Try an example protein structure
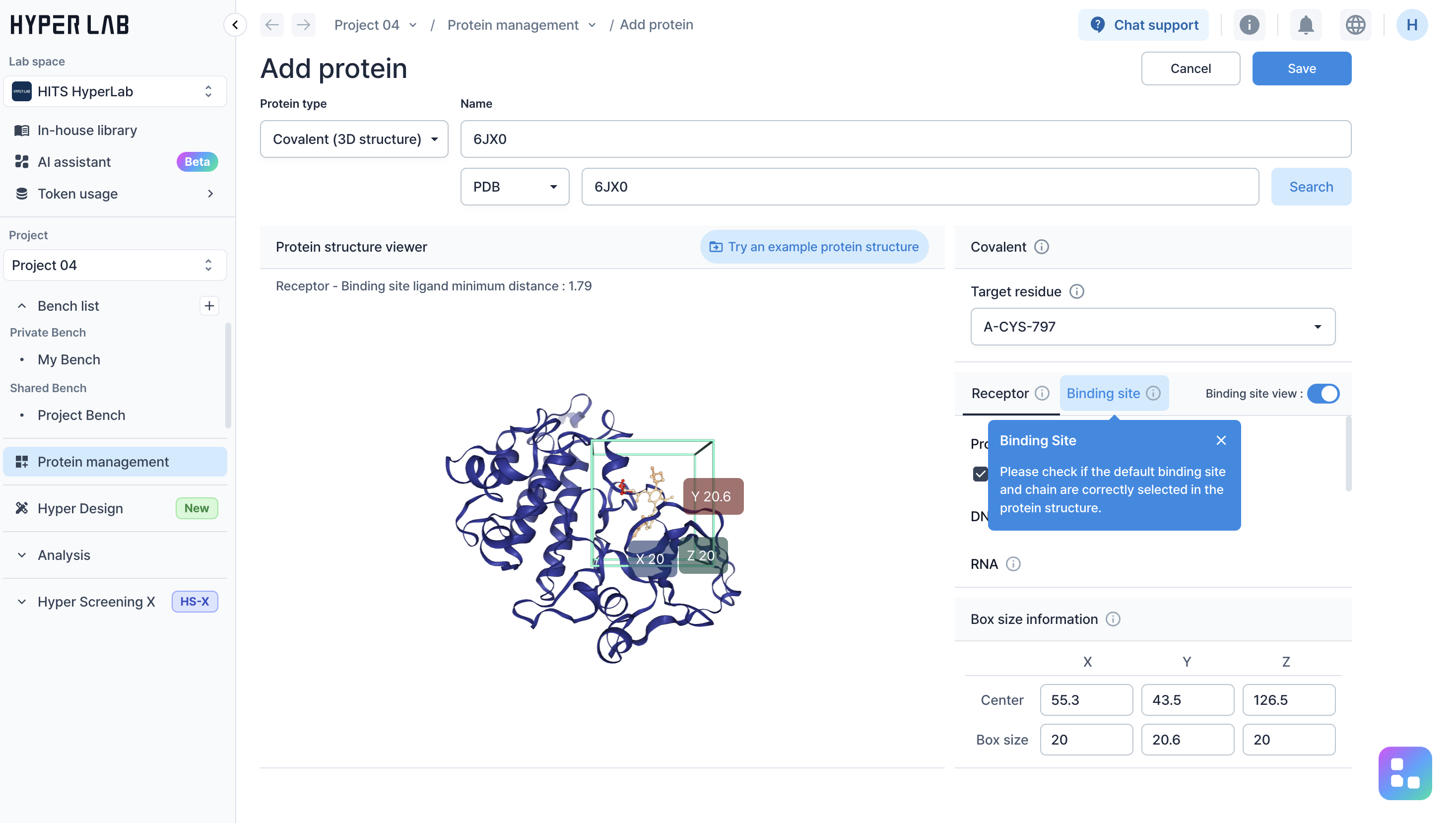1456x823 pixels. click(814, 247)
